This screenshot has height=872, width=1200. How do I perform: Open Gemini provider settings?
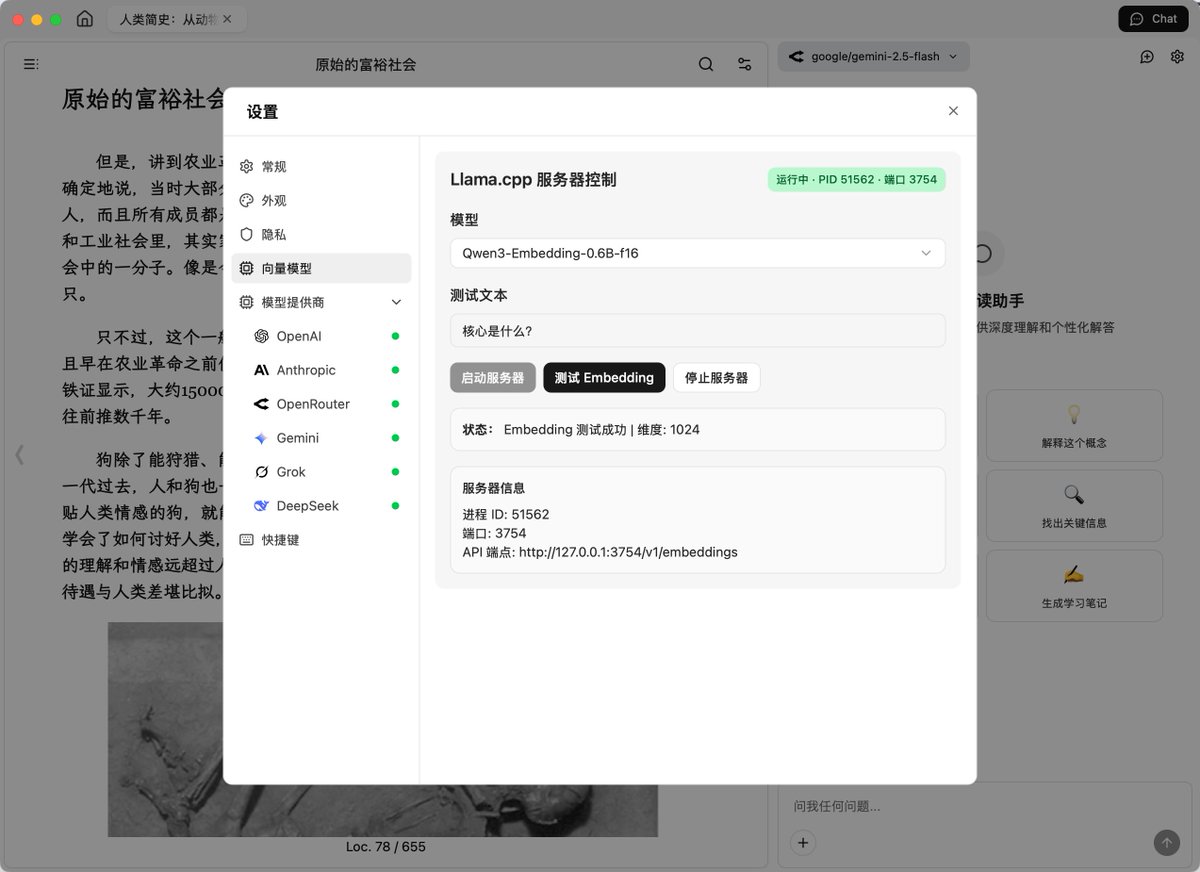(x=326, y=438)
